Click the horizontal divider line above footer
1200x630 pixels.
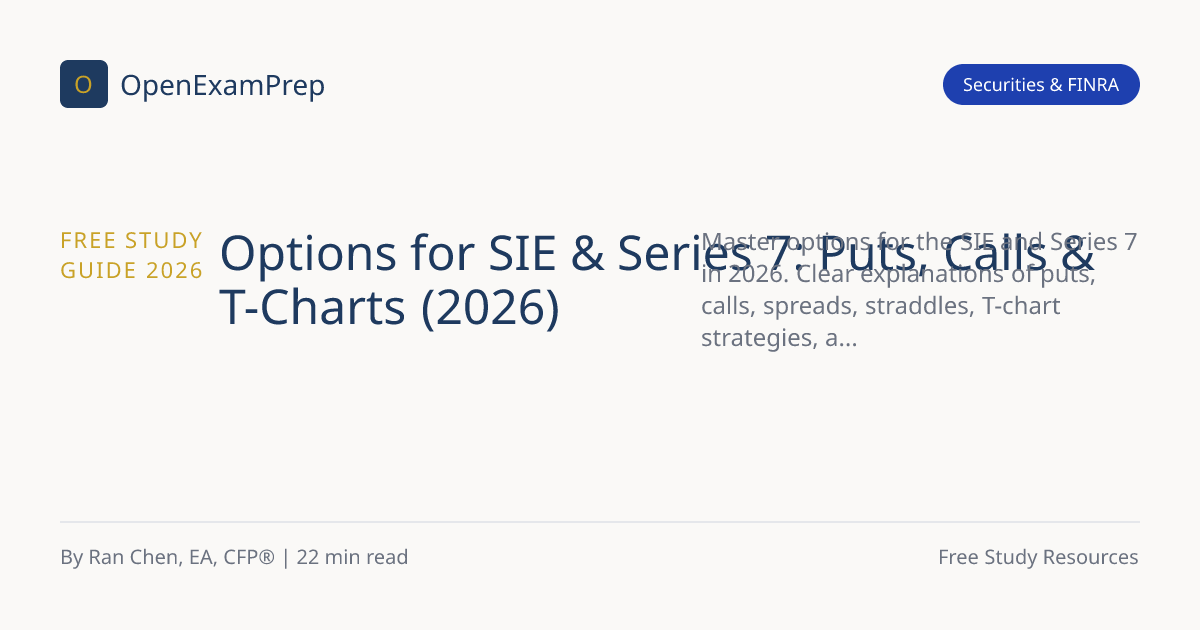[600, 522]
